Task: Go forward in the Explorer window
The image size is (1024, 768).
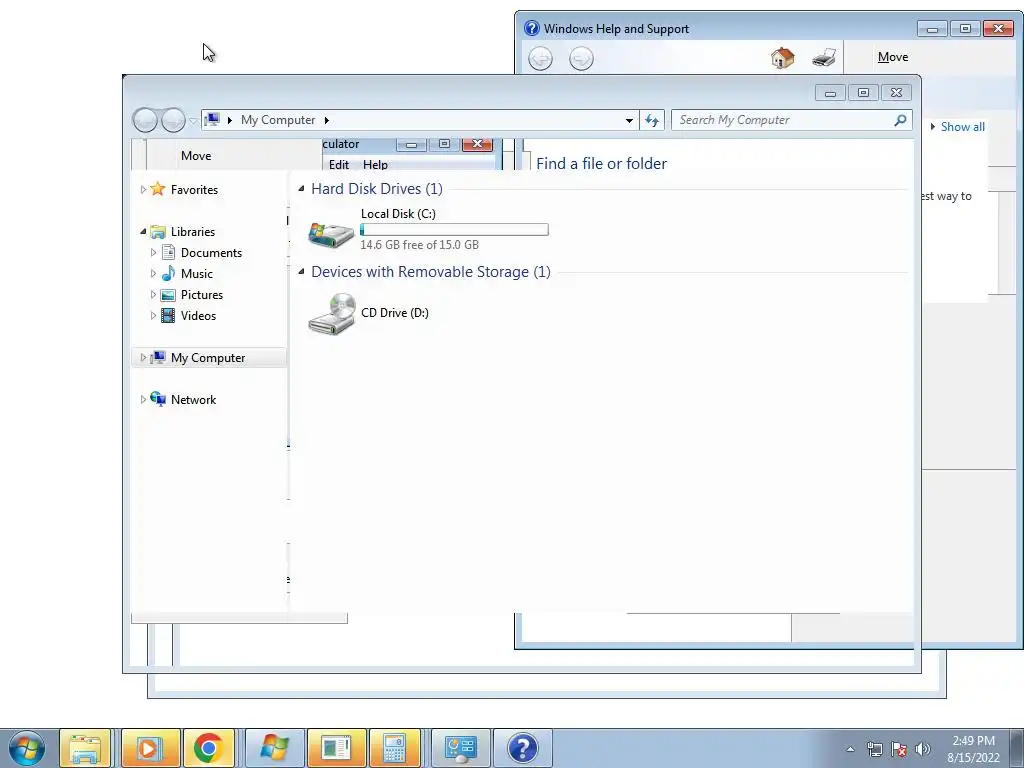Action: 173,120
